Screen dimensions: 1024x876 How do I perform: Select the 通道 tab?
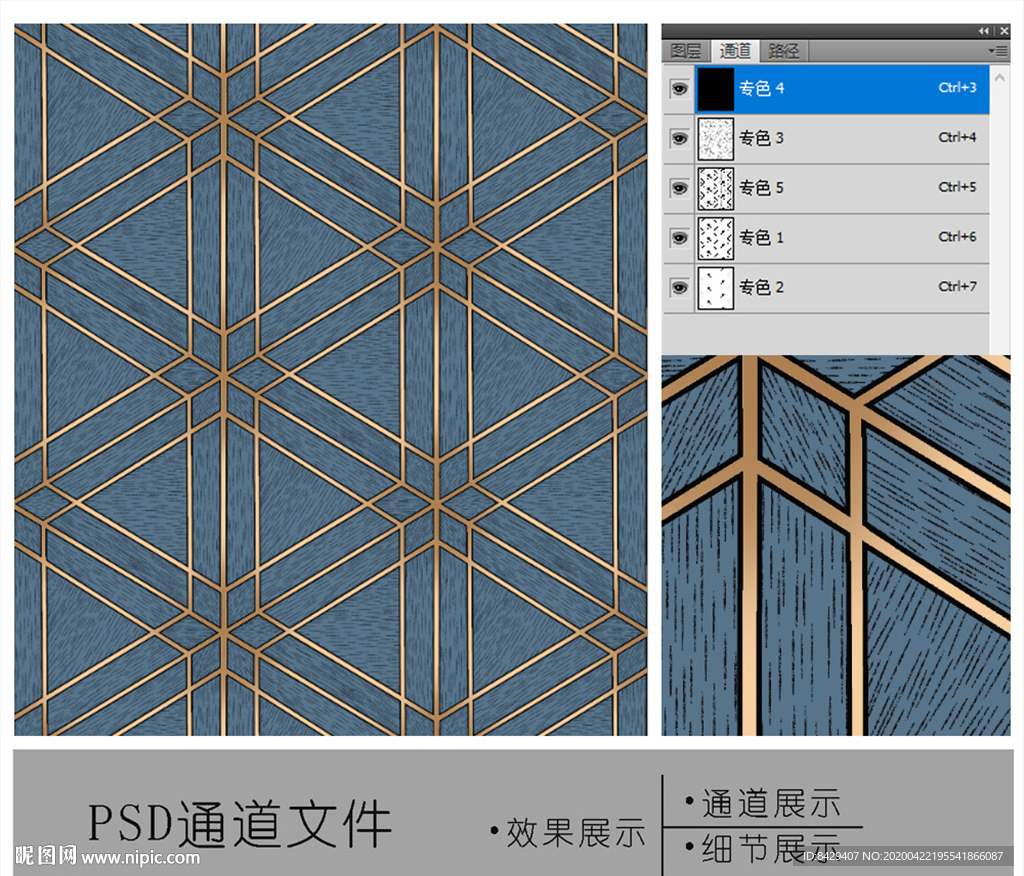pyautogui.click(x=735, y=51)
